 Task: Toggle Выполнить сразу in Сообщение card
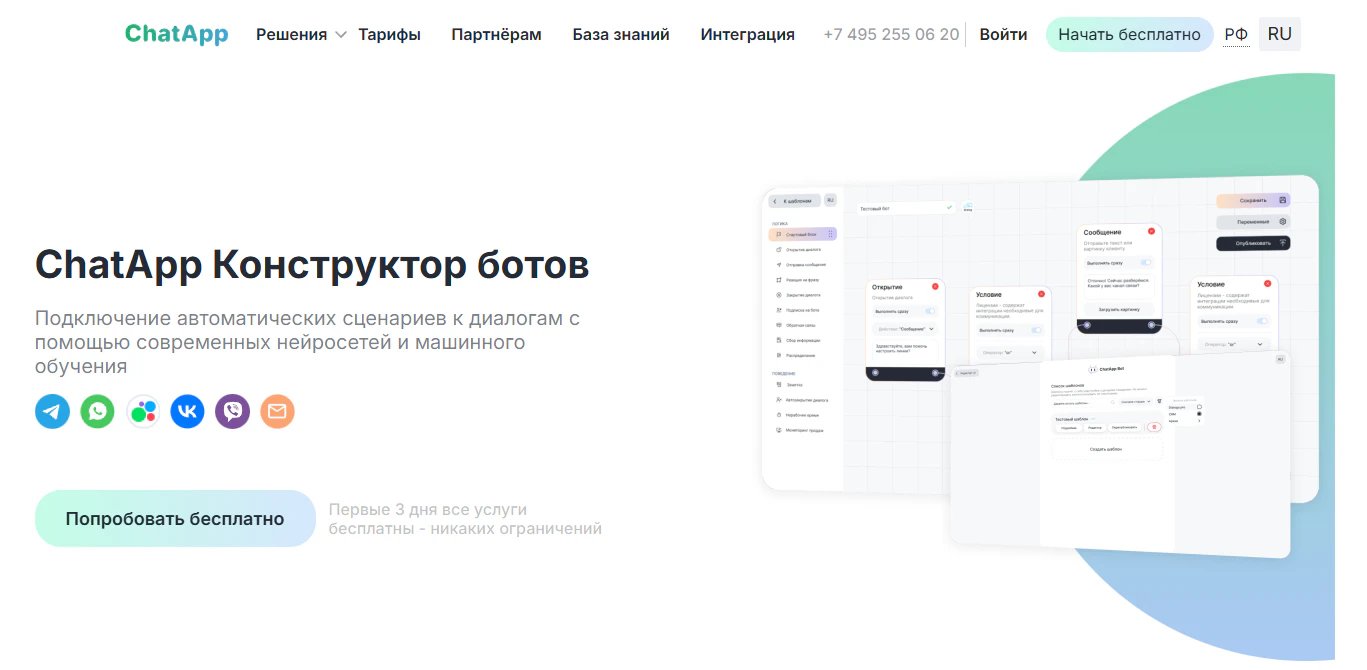coord(1146,262)
